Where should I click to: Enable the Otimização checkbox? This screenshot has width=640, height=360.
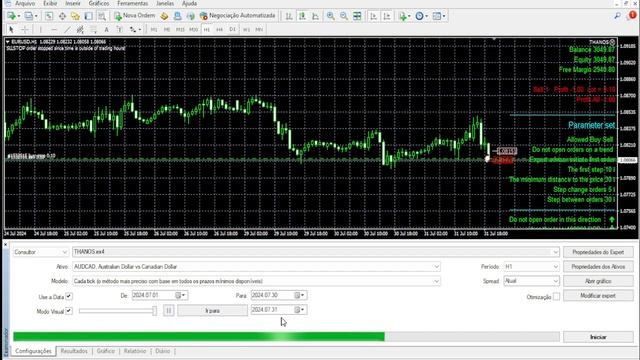pyautogui.click(x=556, y=297)
